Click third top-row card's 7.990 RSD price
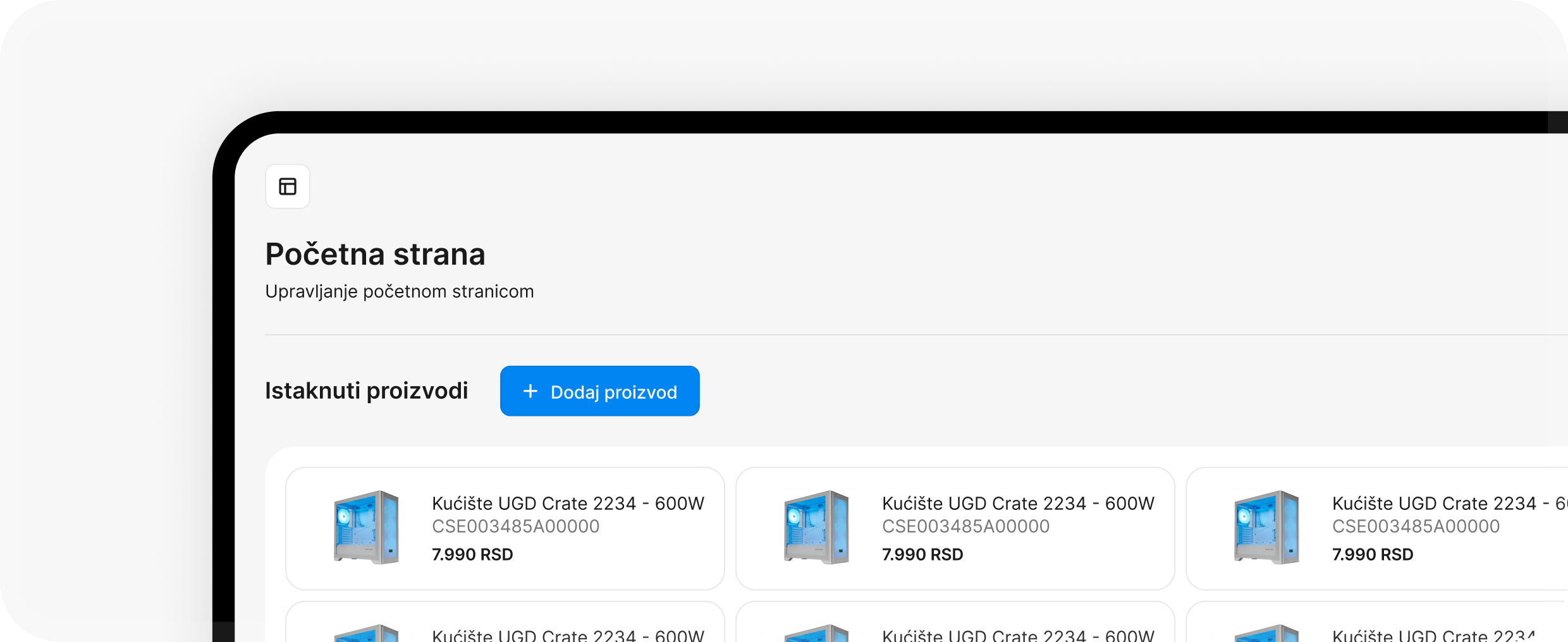This screenshot has width=1568, height=642. [x=1373, y=554]
